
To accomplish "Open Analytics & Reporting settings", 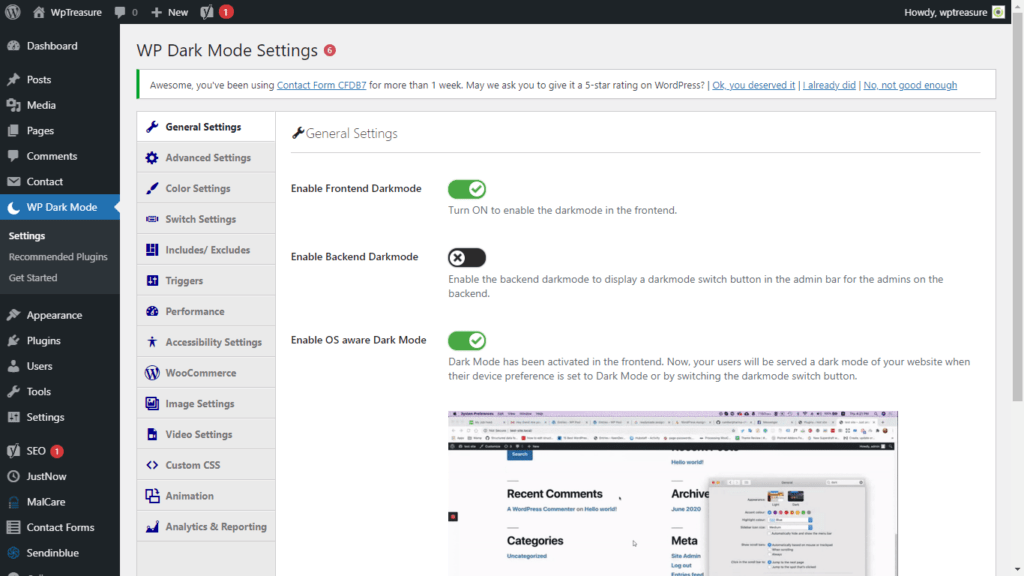I will tap(206, 526).
